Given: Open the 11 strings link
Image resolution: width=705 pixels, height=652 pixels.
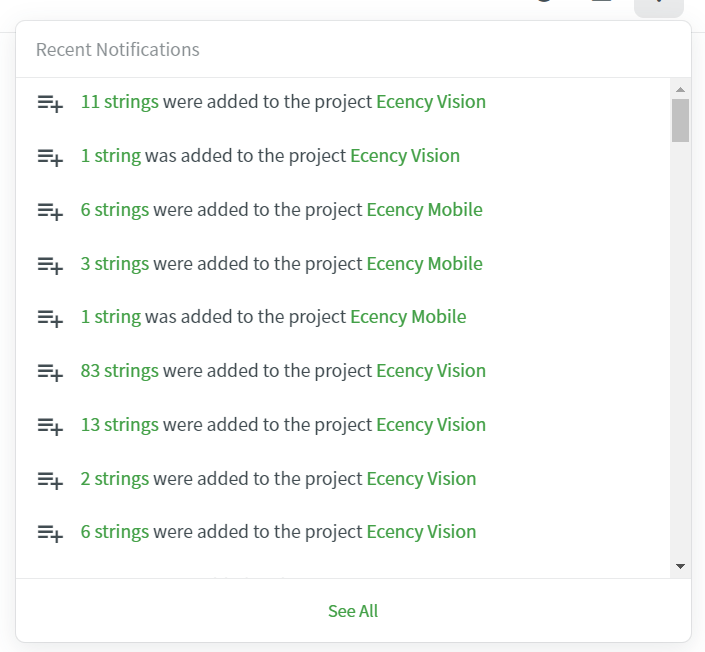Looking at the screenshot, I should pos(120,102).
